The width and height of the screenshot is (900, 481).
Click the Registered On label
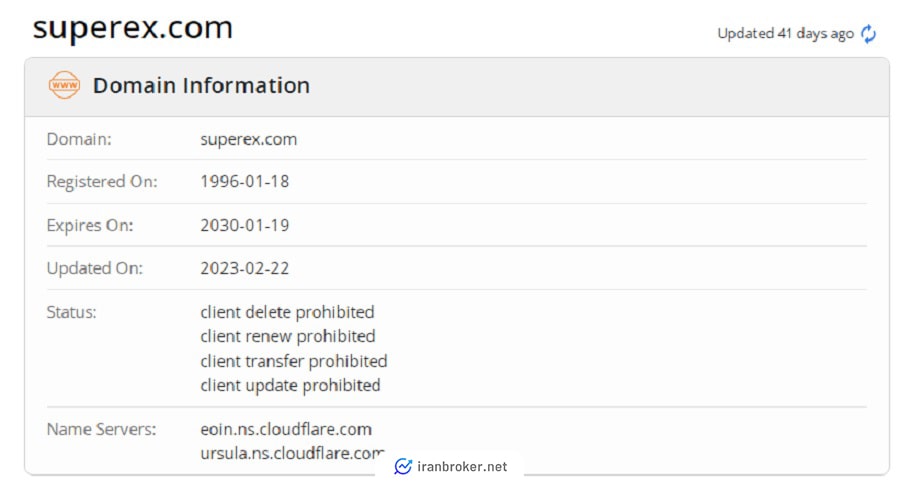tap(102, 181)
